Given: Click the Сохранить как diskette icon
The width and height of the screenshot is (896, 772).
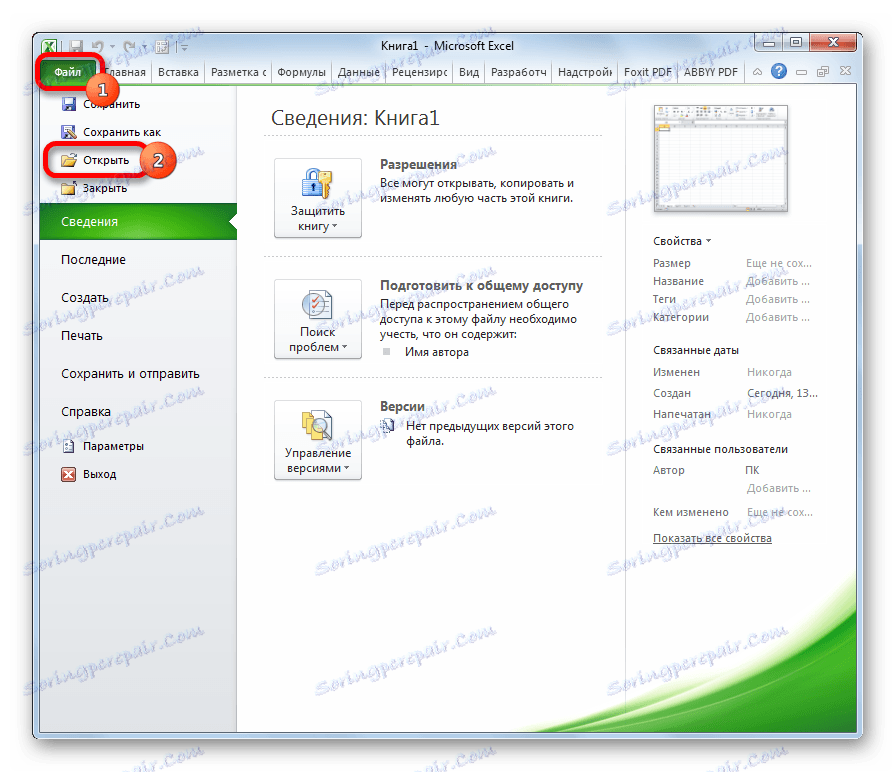Looking at the screenshot, I should click(68, 131).
